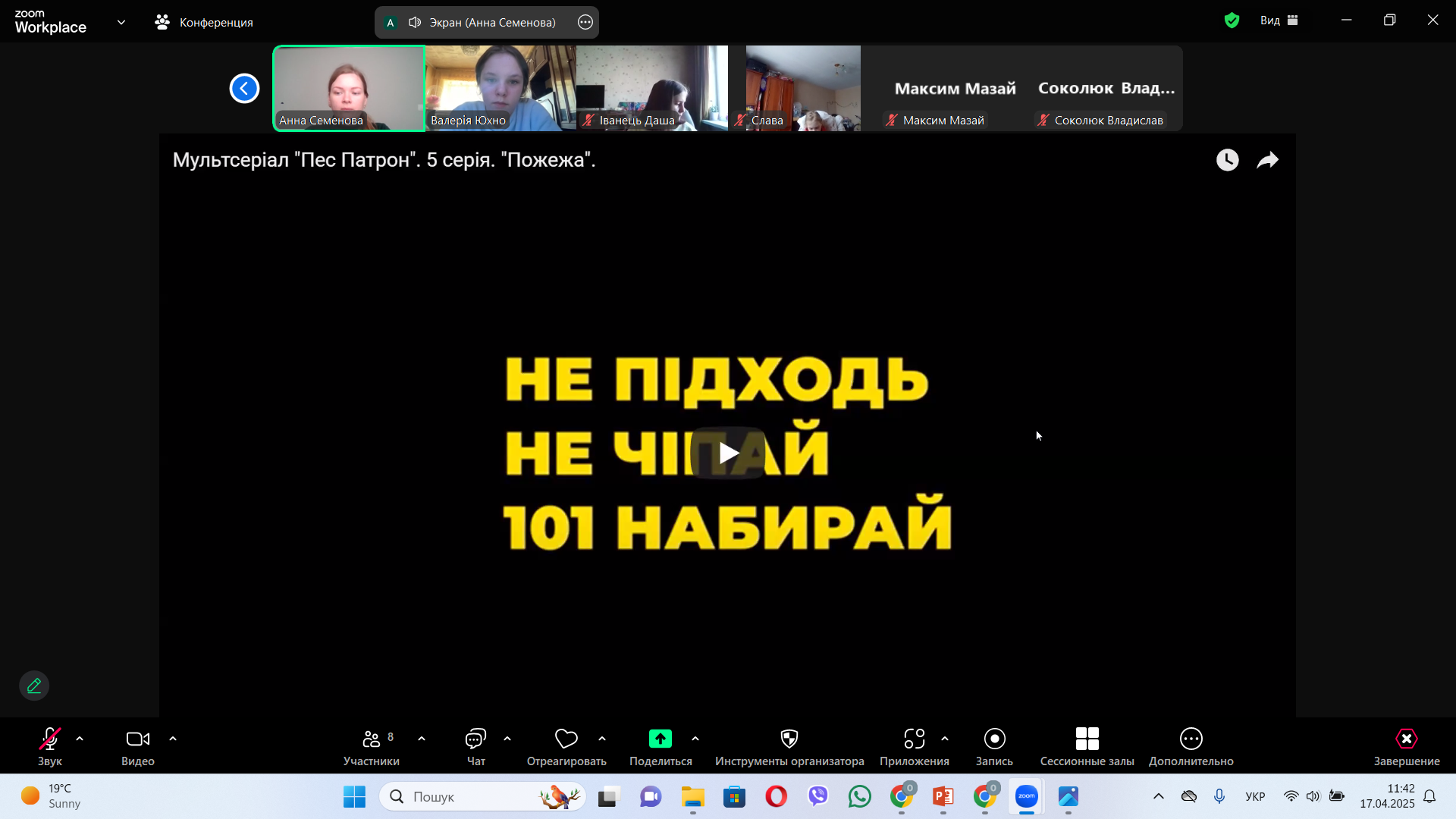
Task: Play the Пес Патрон video
Action: [x=728, y=453]
